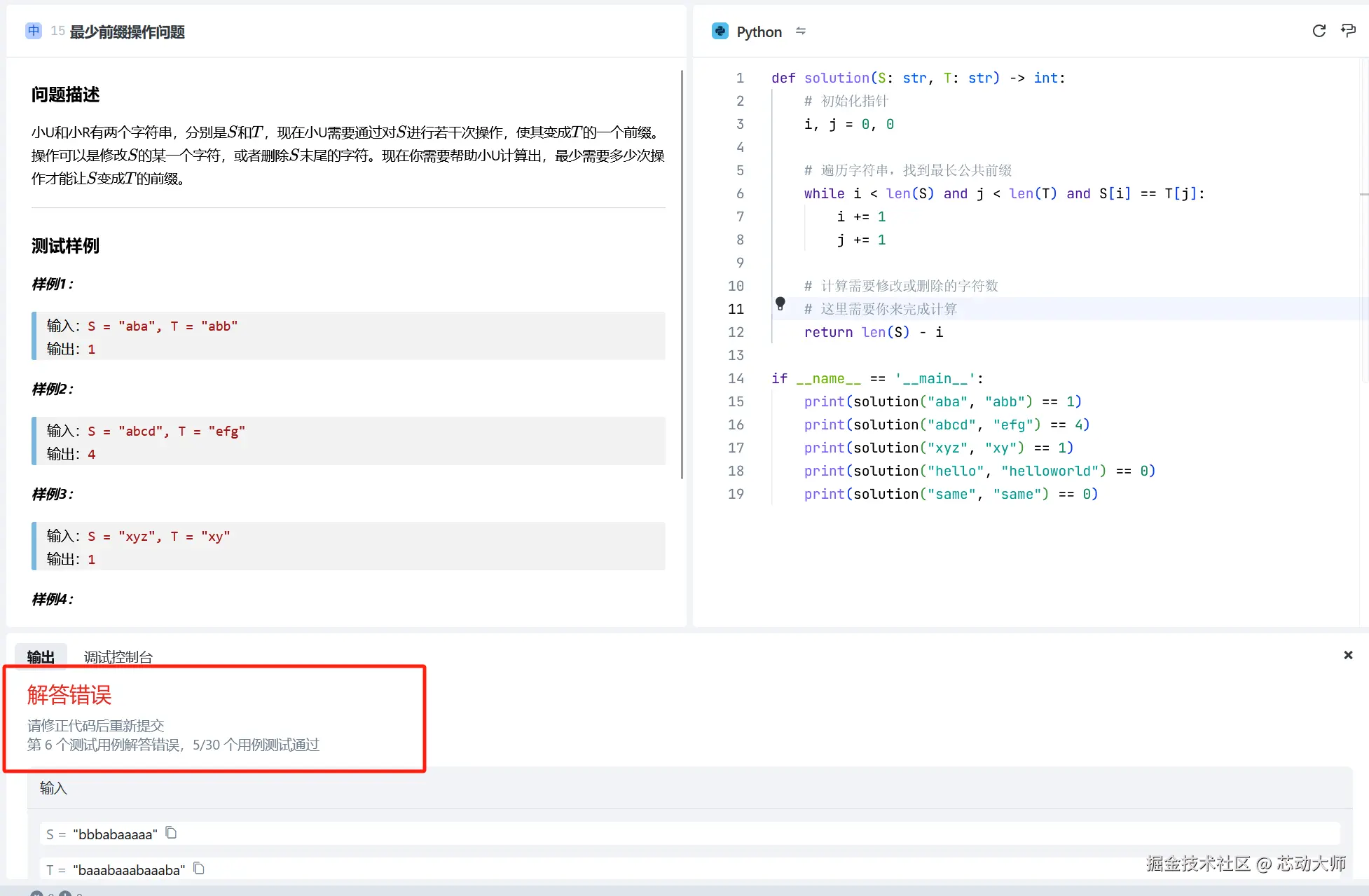Click the Python language logo icon
The width and height of the screenshot is (1369, 896).
720,32
